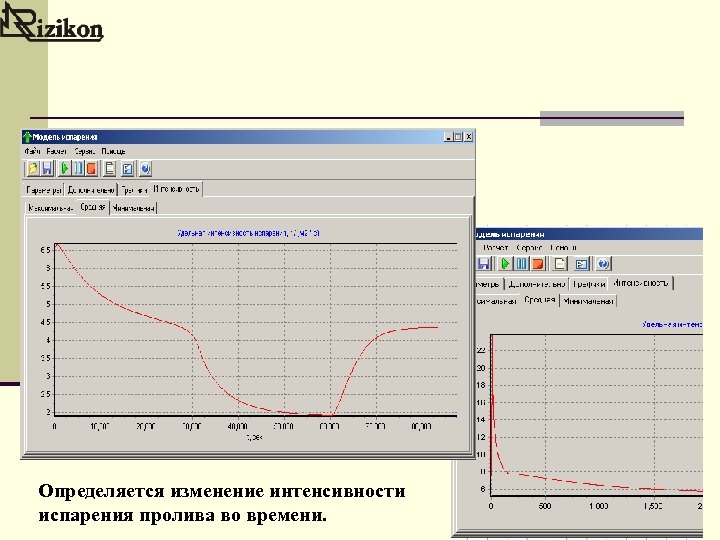Click the save floppy icon in the right window
Screen dimensions: 720x540
click(x=484, y=264)
